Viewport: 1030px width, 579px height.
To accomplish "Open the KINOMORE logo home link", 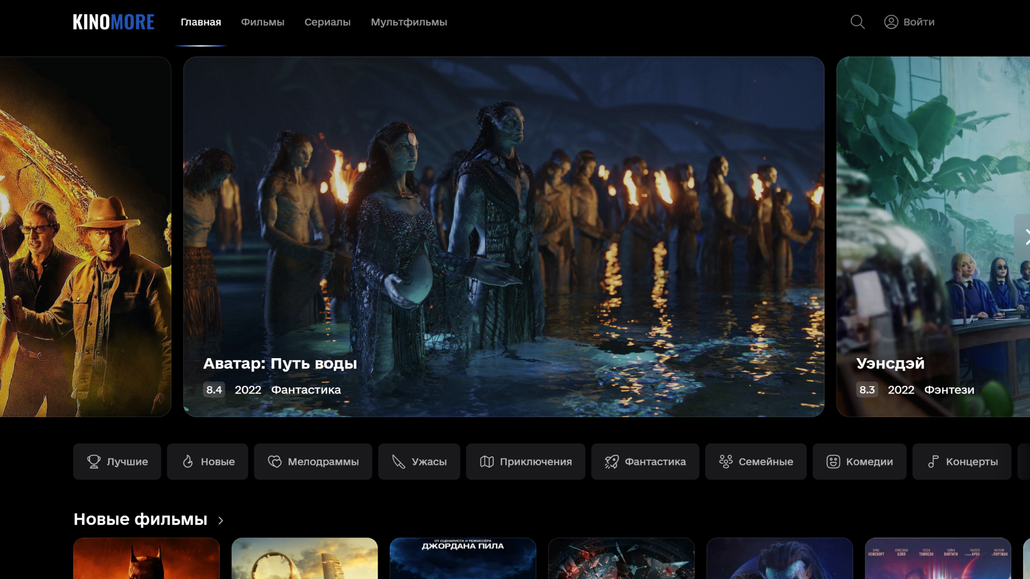I will click(113, 22).
